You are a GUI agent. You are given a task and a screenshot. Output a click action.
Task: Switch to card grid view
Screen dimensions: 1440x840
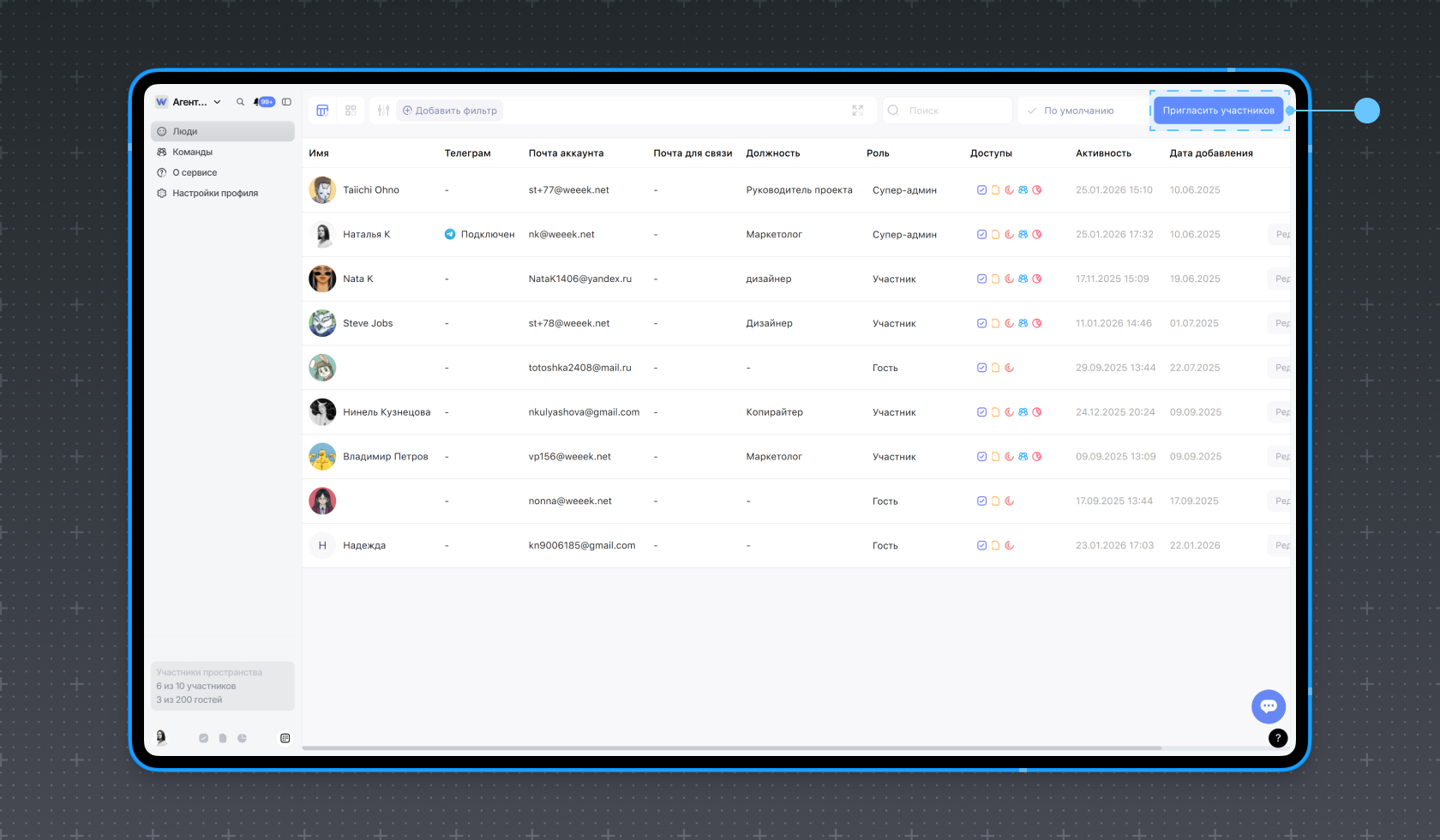(x=351, y=111)
